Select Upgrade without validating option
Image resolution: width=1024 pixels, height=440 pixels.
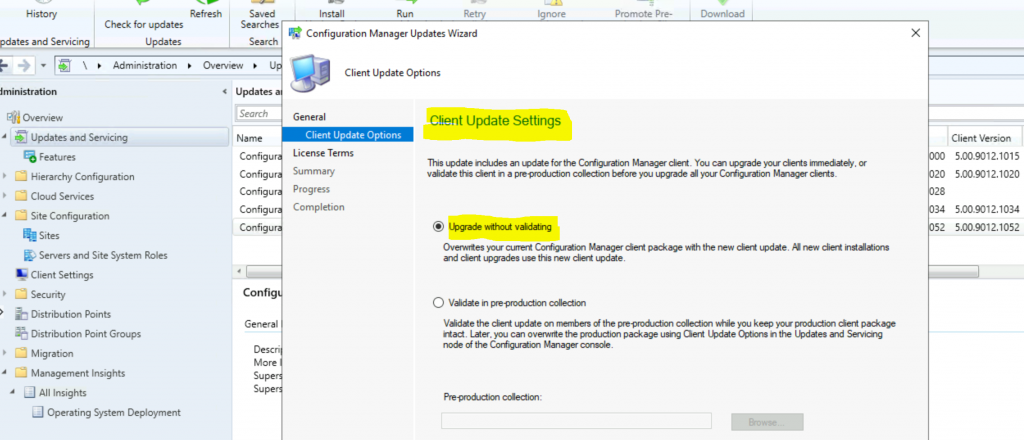[x=438, y=227]
